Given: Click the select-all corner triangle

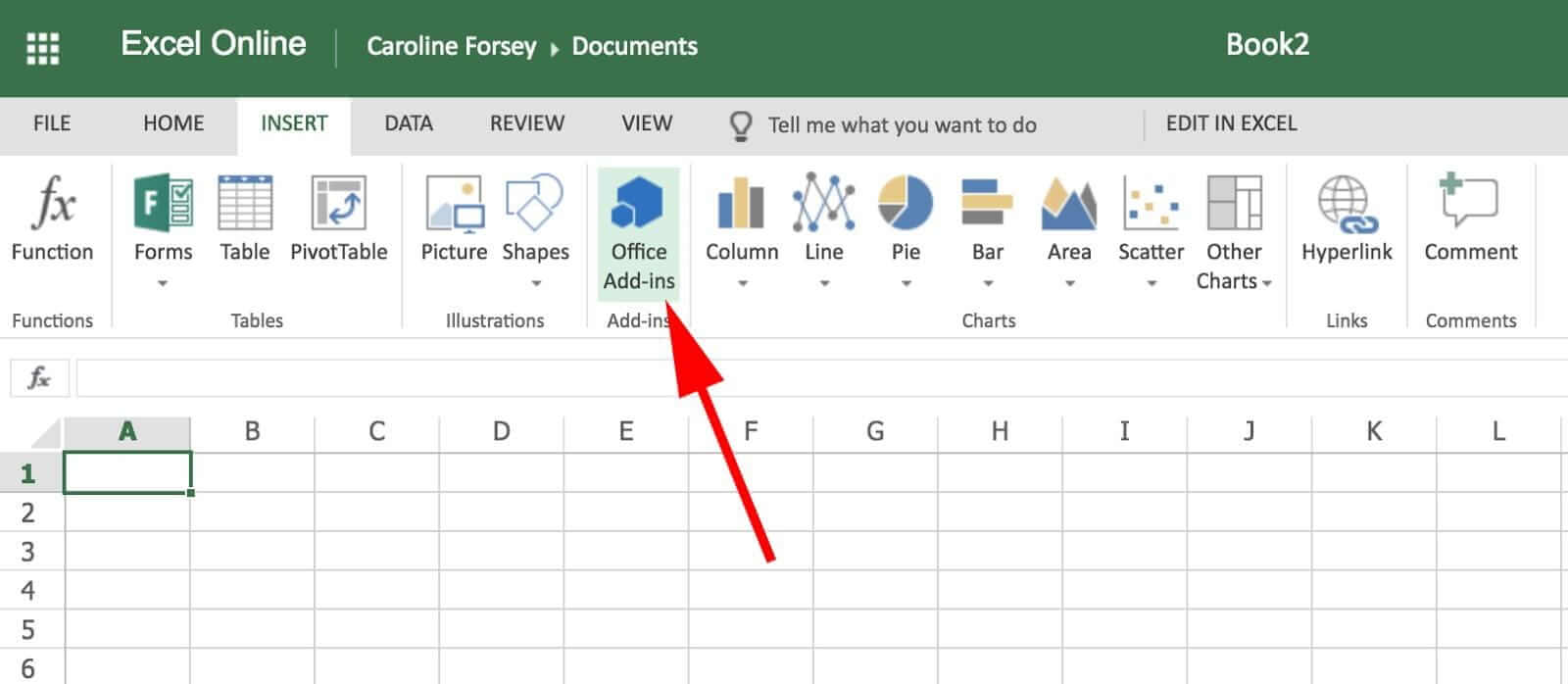Looking at the screenshot, I should pos(45,432).
